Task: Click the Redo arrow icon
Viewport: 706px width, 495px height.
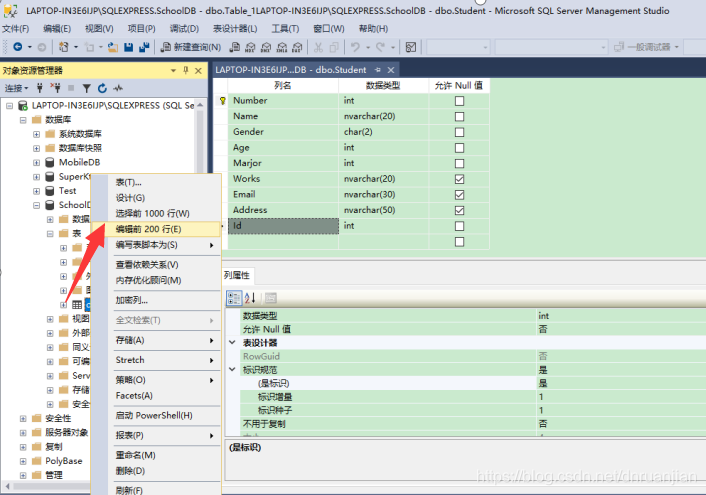Action: point(380,47)
